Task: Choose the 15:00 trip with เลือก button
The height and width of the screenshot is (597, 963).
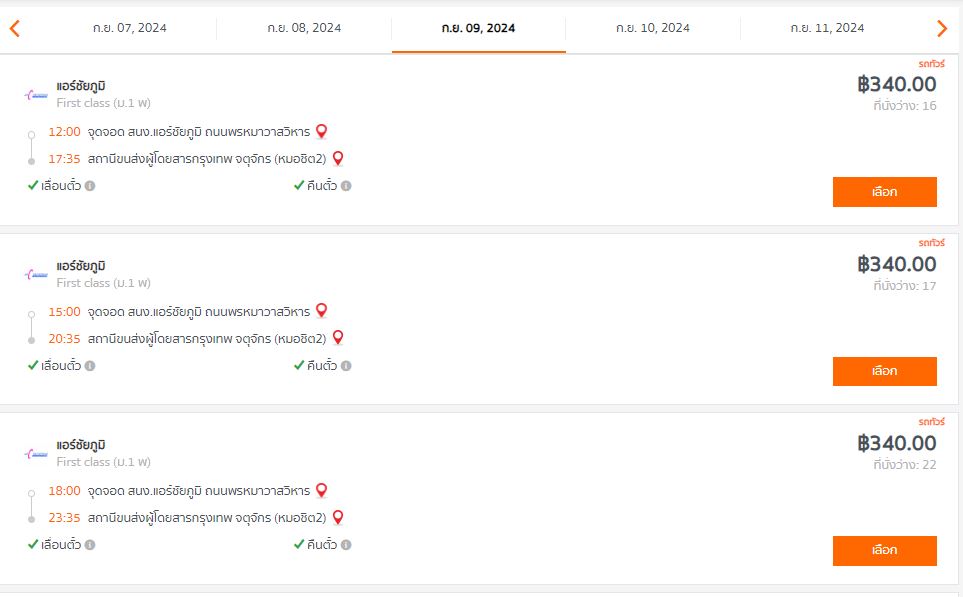Action: point(884,371)
